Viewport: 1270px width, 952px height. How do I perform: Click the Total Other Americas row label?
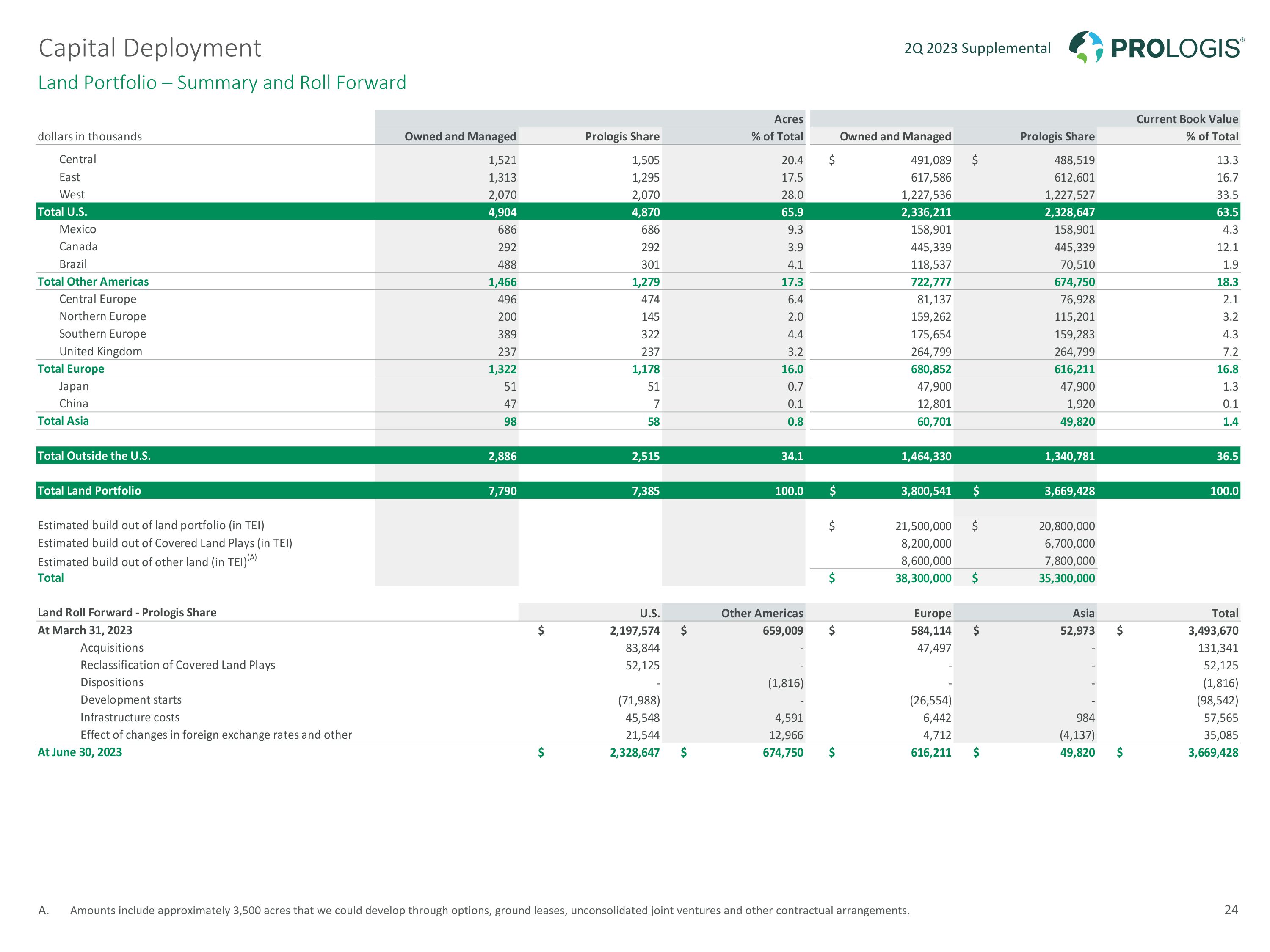tap(93, 282)
